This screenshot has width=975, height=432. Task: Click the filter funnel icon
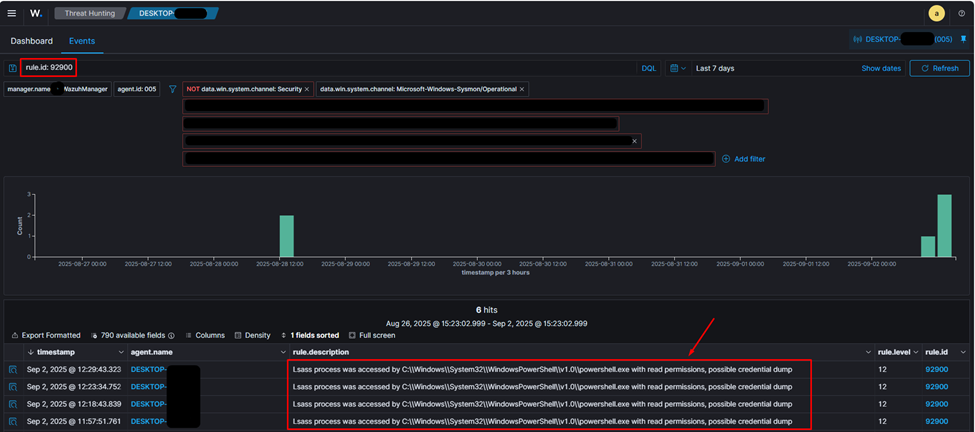173,89
